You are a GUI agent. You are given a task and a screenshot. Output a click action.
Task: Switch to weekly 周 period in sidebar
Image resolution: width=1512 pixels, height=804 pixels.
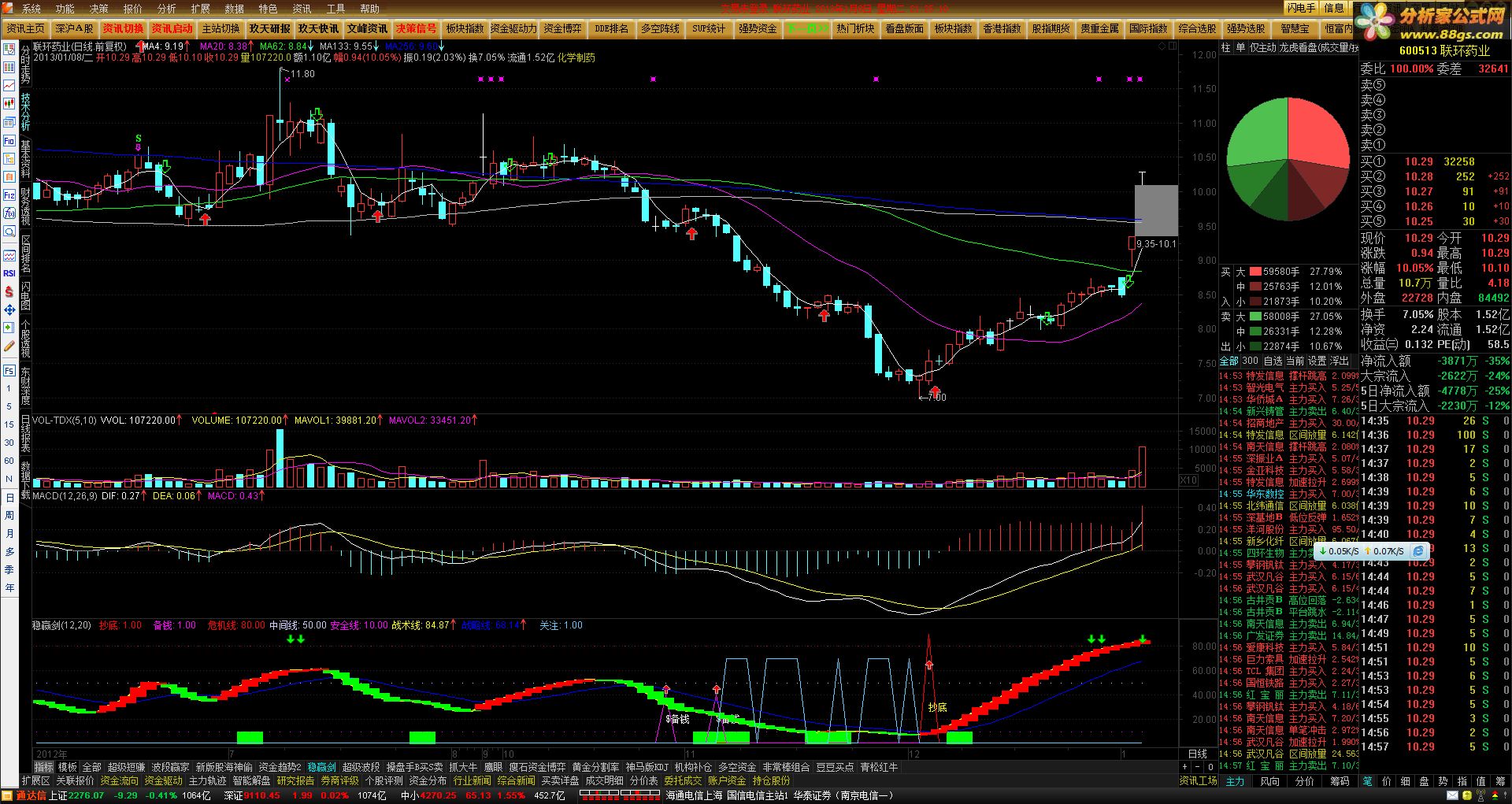(9, 516)
